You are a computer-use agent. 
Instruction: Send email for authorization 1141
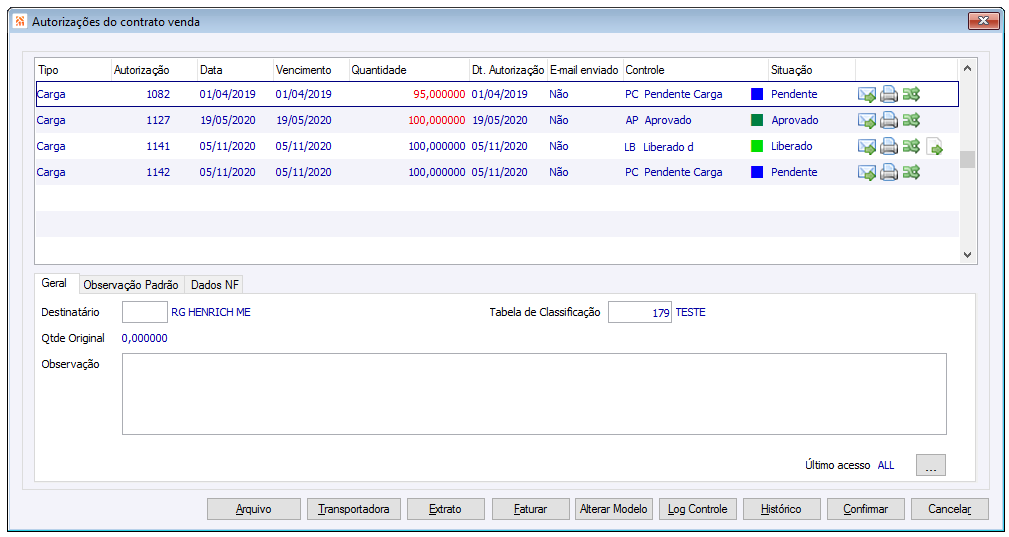click(x=867, y=147)
